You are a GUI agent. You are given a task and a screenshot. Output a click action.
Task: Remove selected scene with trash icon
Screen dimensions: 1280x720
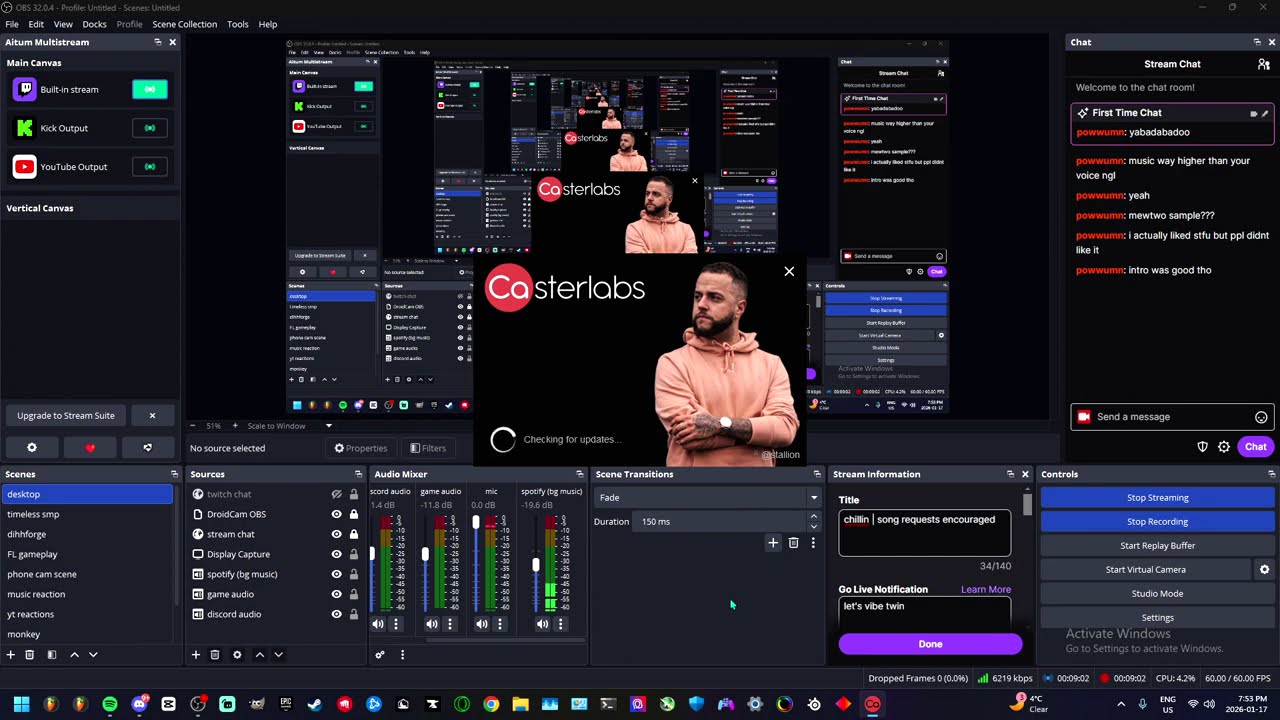(30, 655)
